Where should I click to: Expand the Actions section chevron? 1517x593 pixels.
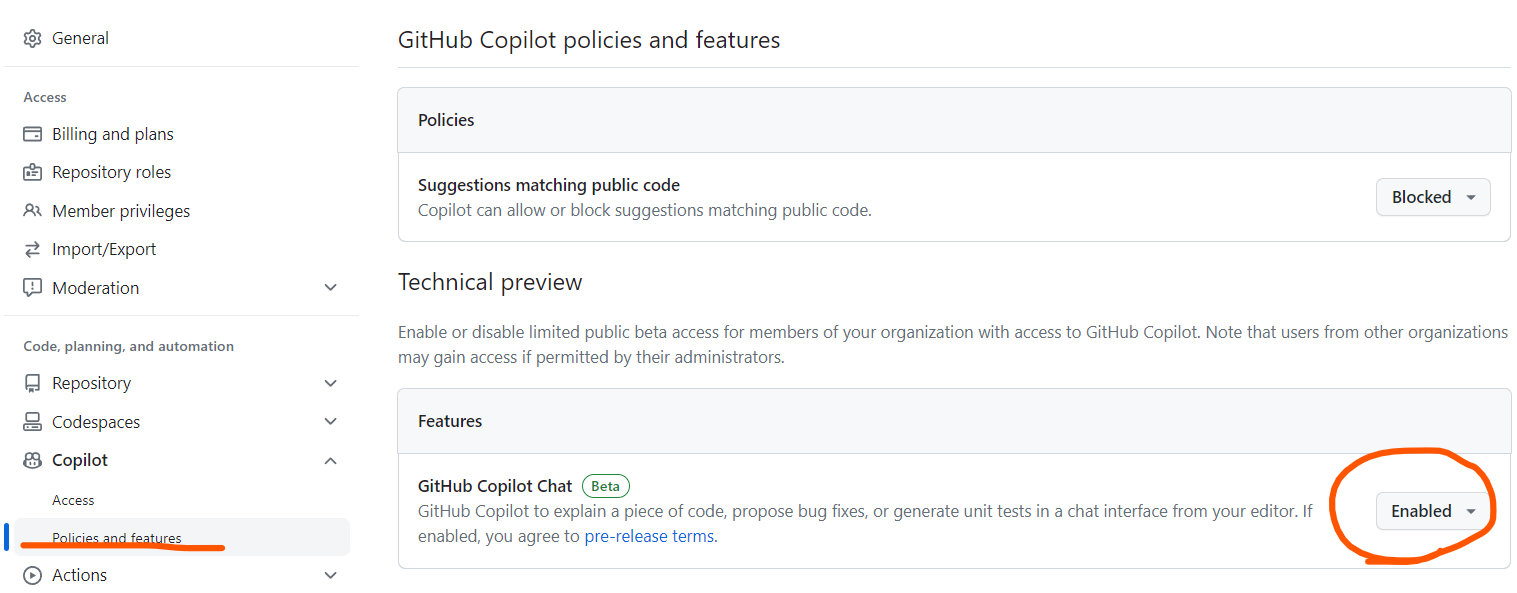331,575
